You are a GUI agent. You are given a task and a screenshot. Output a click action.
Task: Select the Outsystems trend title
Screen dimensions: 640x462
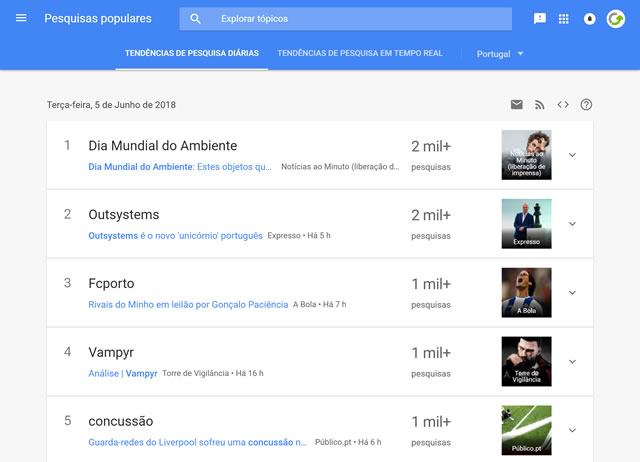pyautogui.click(x=124, y=215)
